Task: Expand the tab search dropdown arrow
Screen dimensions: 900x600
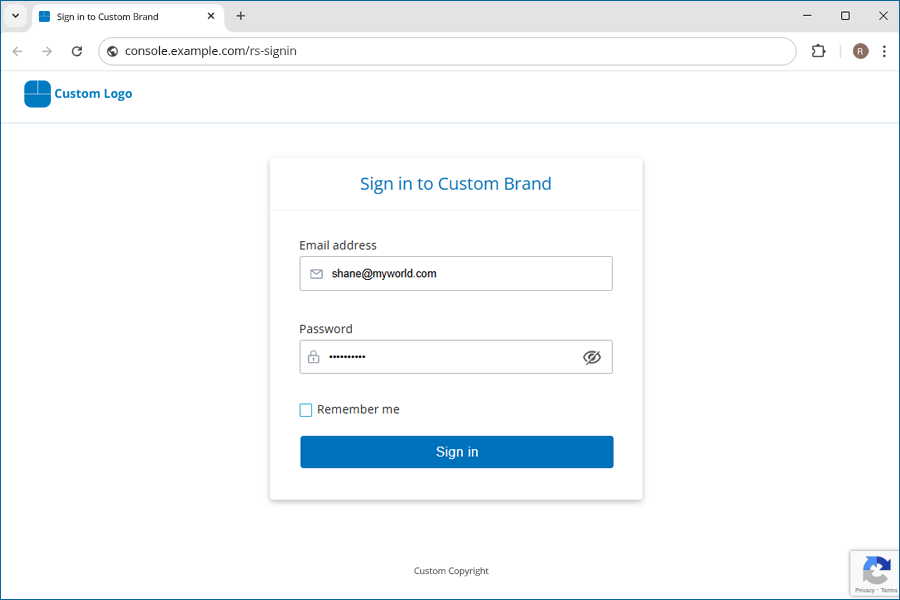Action: point(15,16)
